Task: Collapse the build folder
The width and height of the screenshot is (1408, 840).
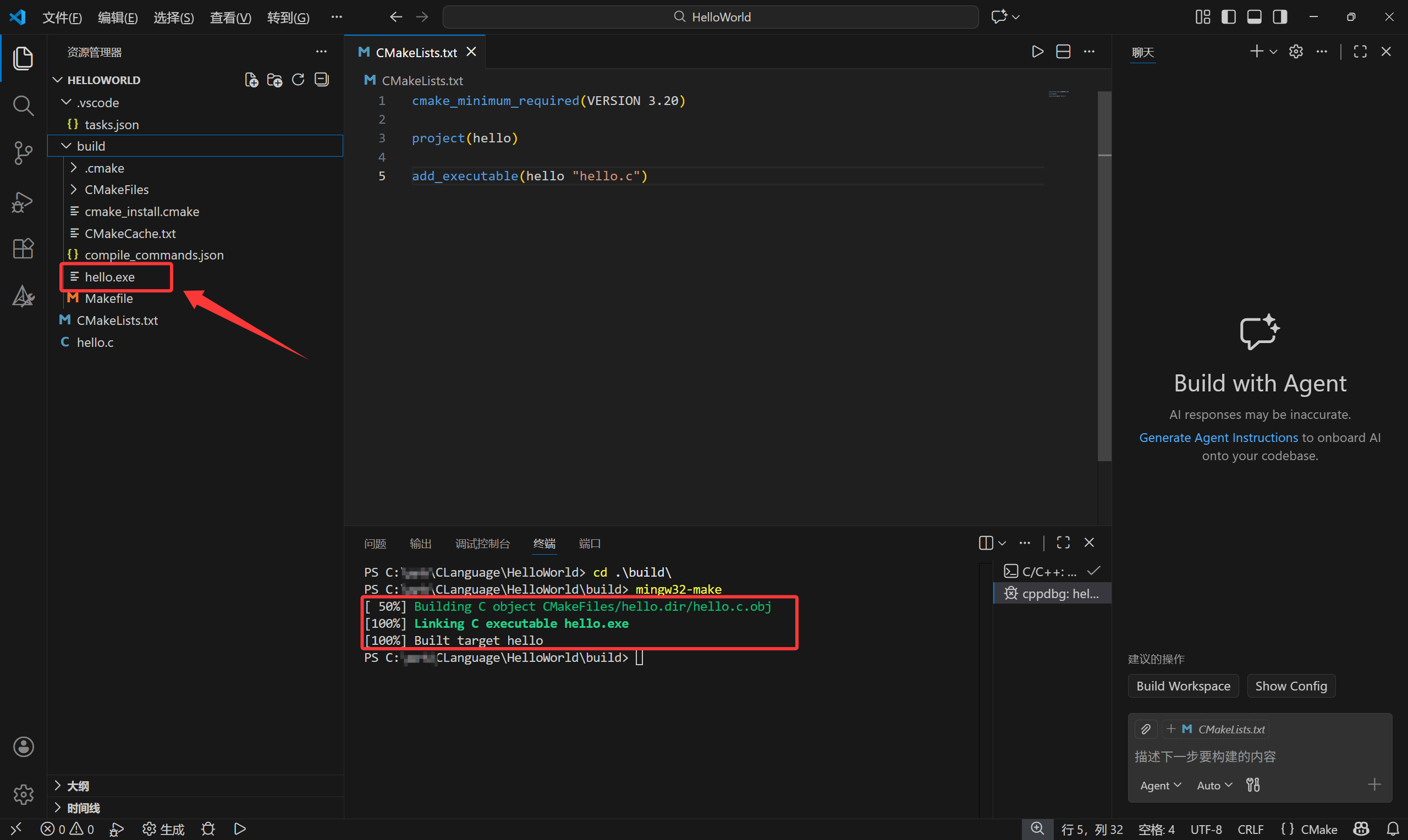Action: click(195, 146)
